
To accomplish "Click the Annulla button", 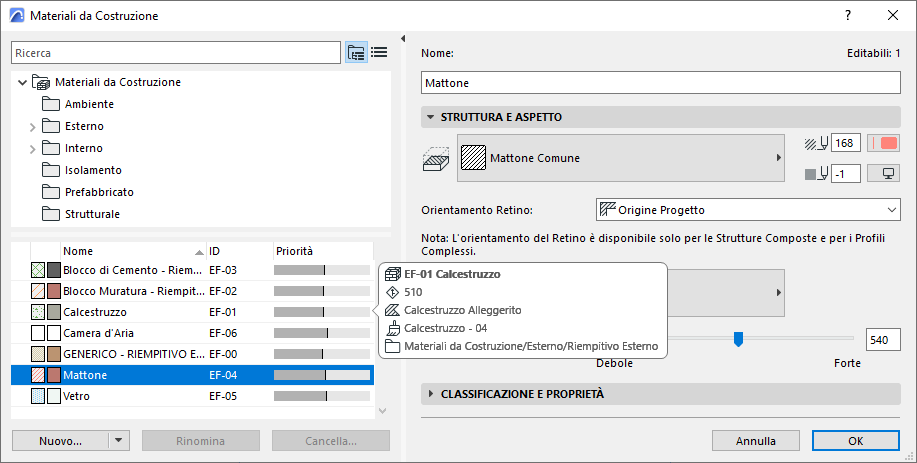I will [756, 440].
